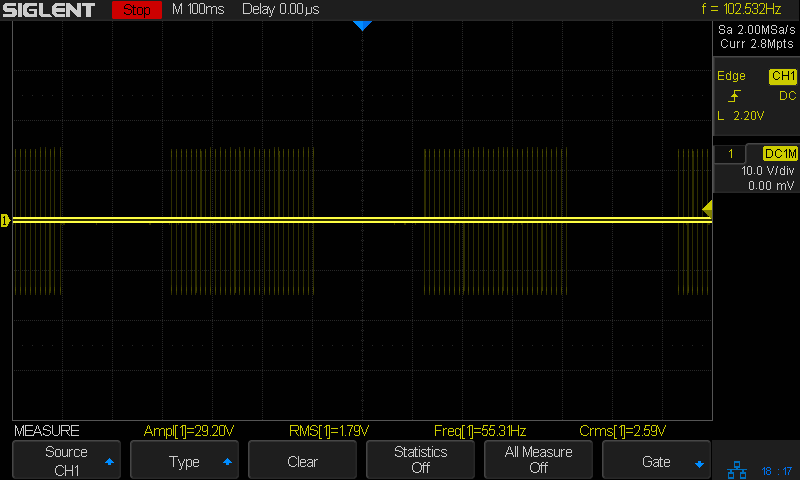Open the Source CH1 selection menu
Viewport: 800px width, 480px height.
tap(66, 460)
